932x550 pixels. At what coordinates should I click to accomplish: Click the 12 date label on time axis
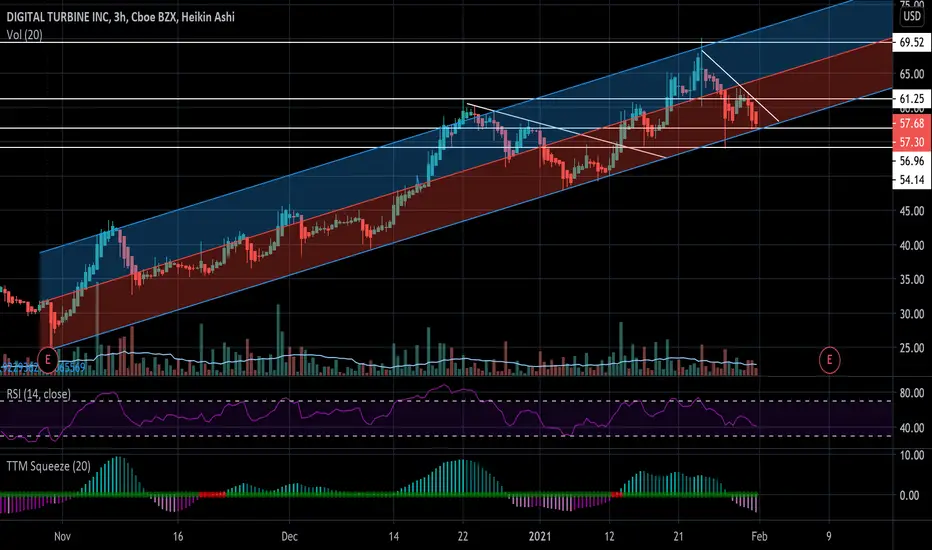click(609, 536)
